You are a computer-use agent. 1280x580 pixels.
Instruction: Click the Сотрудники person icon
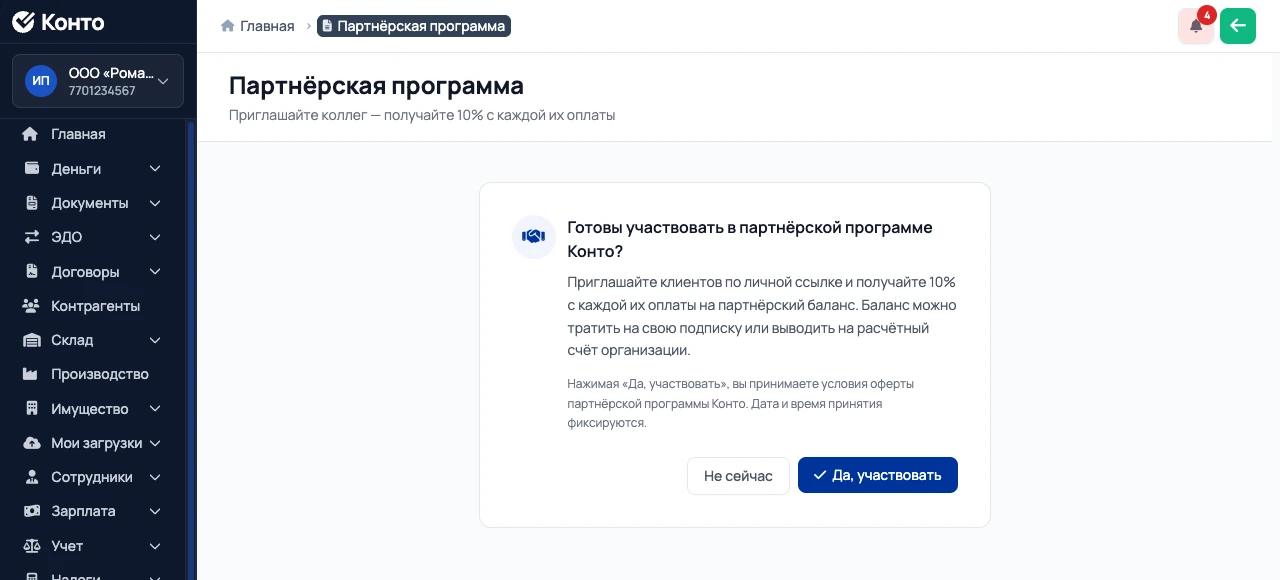[x=31, y=477]
